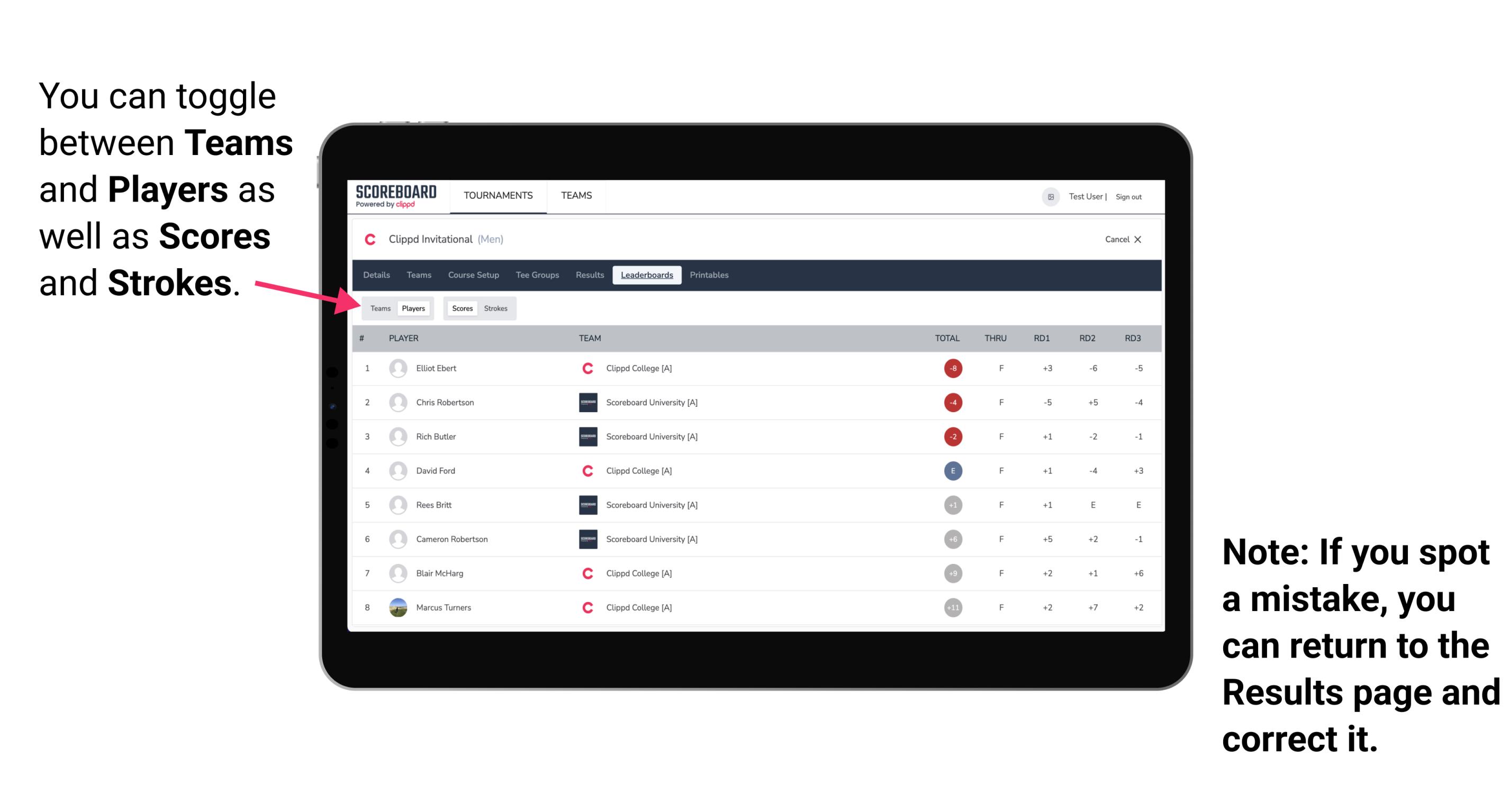Image resolution: width=1510 pixels, height=812 pixels.
Task: Select the Leaderboards tab
Action: [x=646, y=275]
